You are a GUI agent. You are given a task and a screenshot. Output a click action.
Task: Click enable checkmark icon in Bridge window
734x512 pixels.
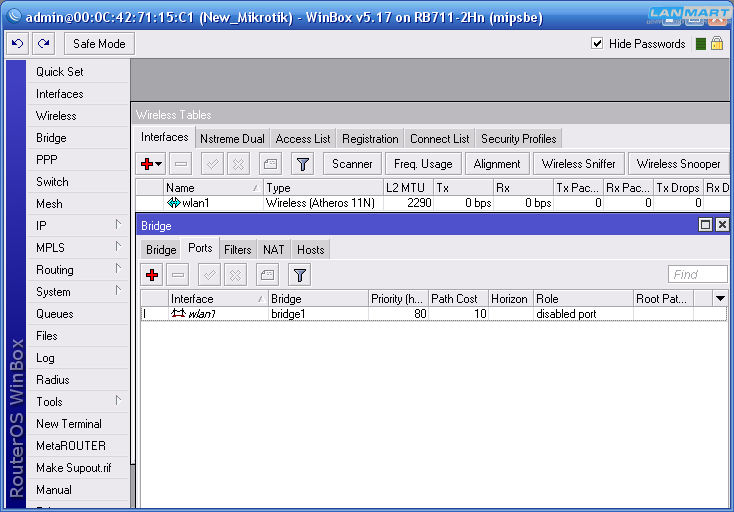click(209, 275)
